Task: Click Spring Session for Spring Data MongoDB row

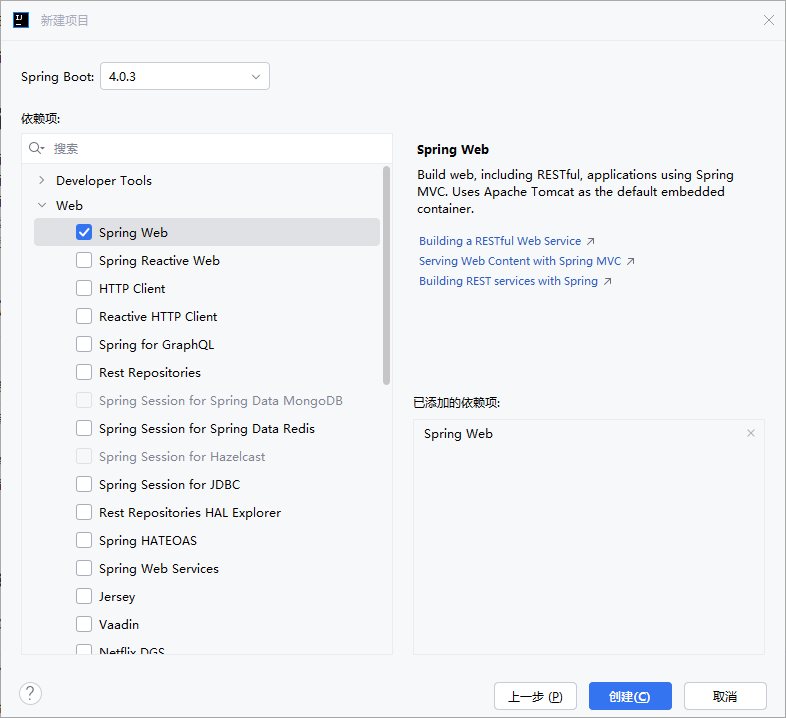Action: point(207,401)
